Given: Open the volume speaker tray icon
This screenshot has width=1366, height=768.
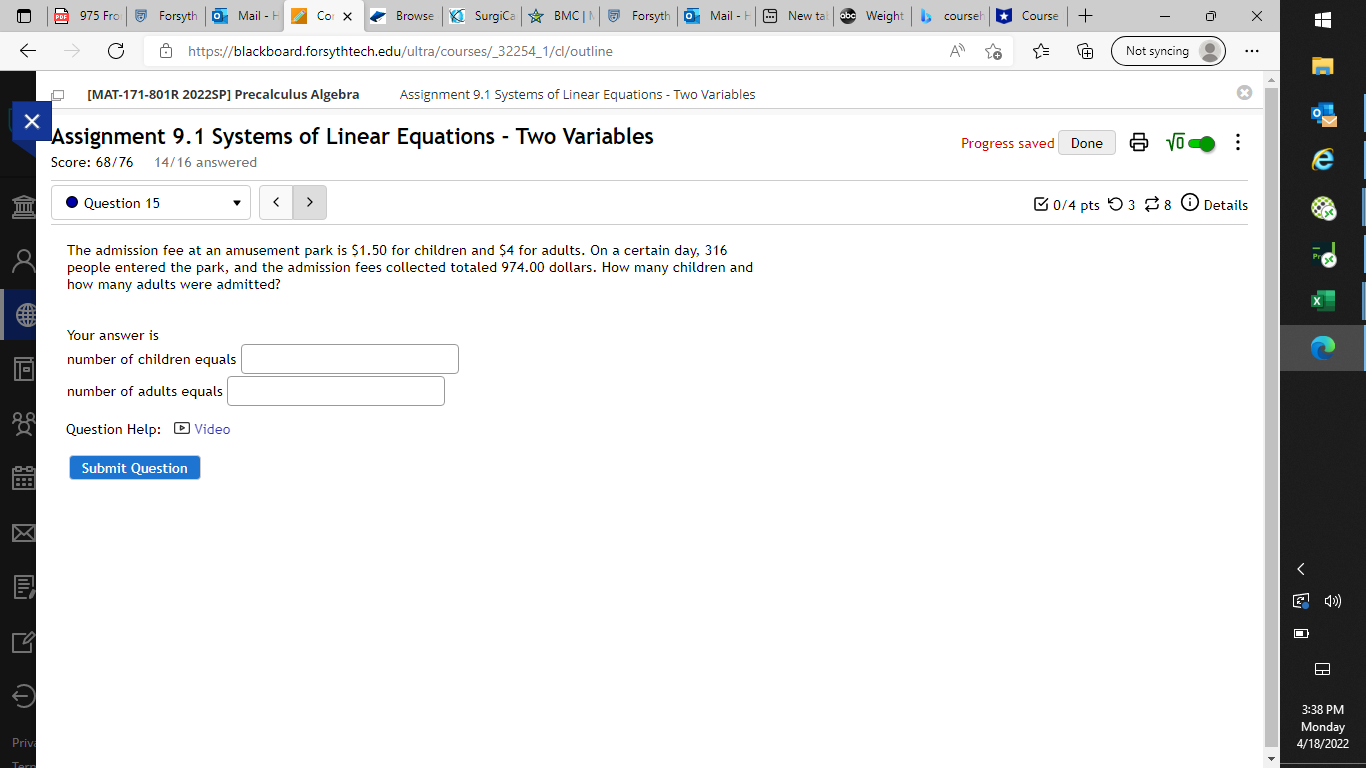Looking at the screenshot, I should coord(1332,601).
